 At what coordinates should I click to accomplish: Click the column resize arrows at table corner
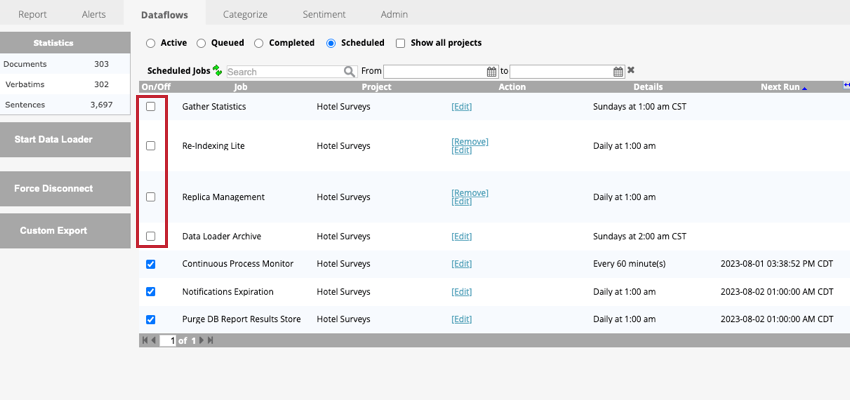click(846, 86)
